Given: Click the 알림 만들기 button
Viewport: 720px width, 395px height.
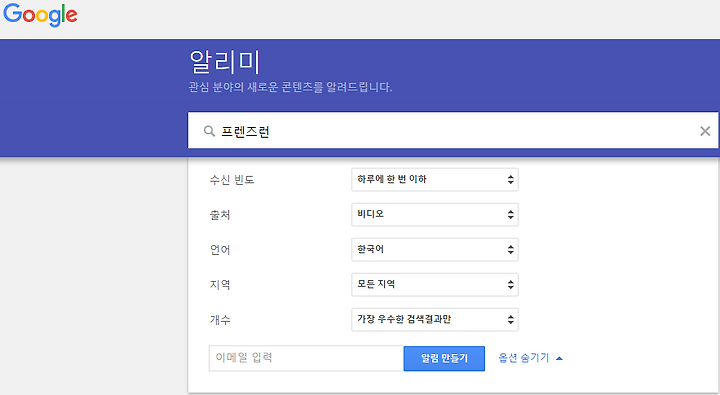Looking at the screenshot, I should coord(444,358).
